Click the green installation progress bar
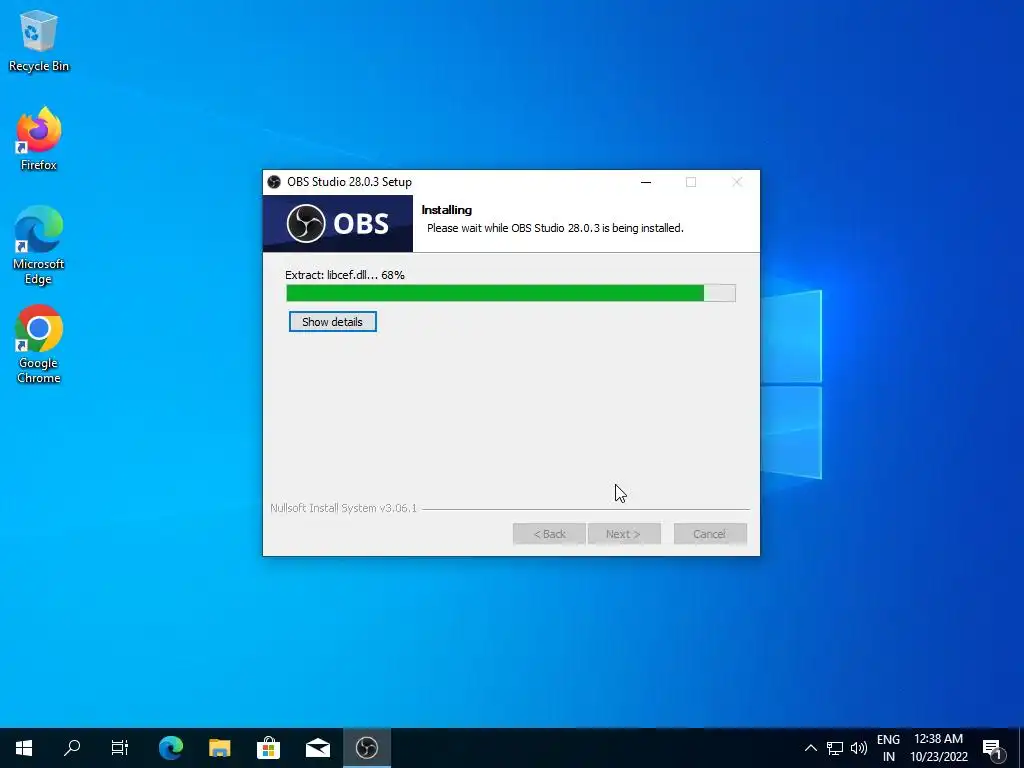This screenshot has width=1024, height=768. pyautogui.click(x=511, y=293)
